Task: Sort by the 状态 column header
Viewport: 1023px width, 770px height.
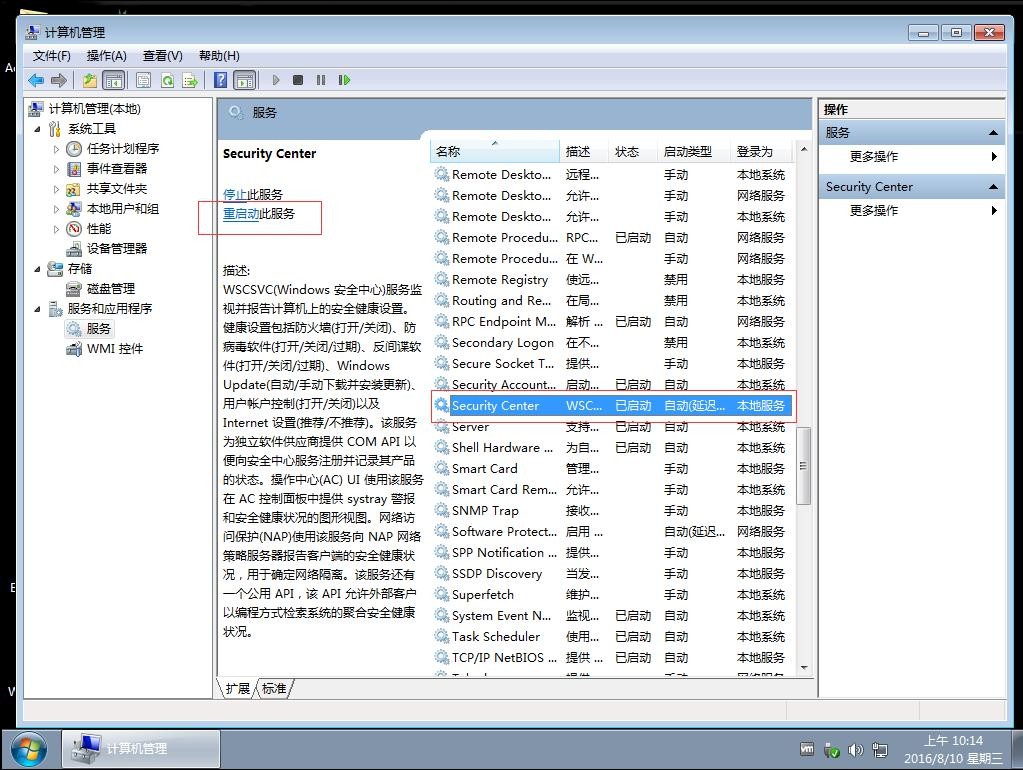Action: tap(633, 151)
